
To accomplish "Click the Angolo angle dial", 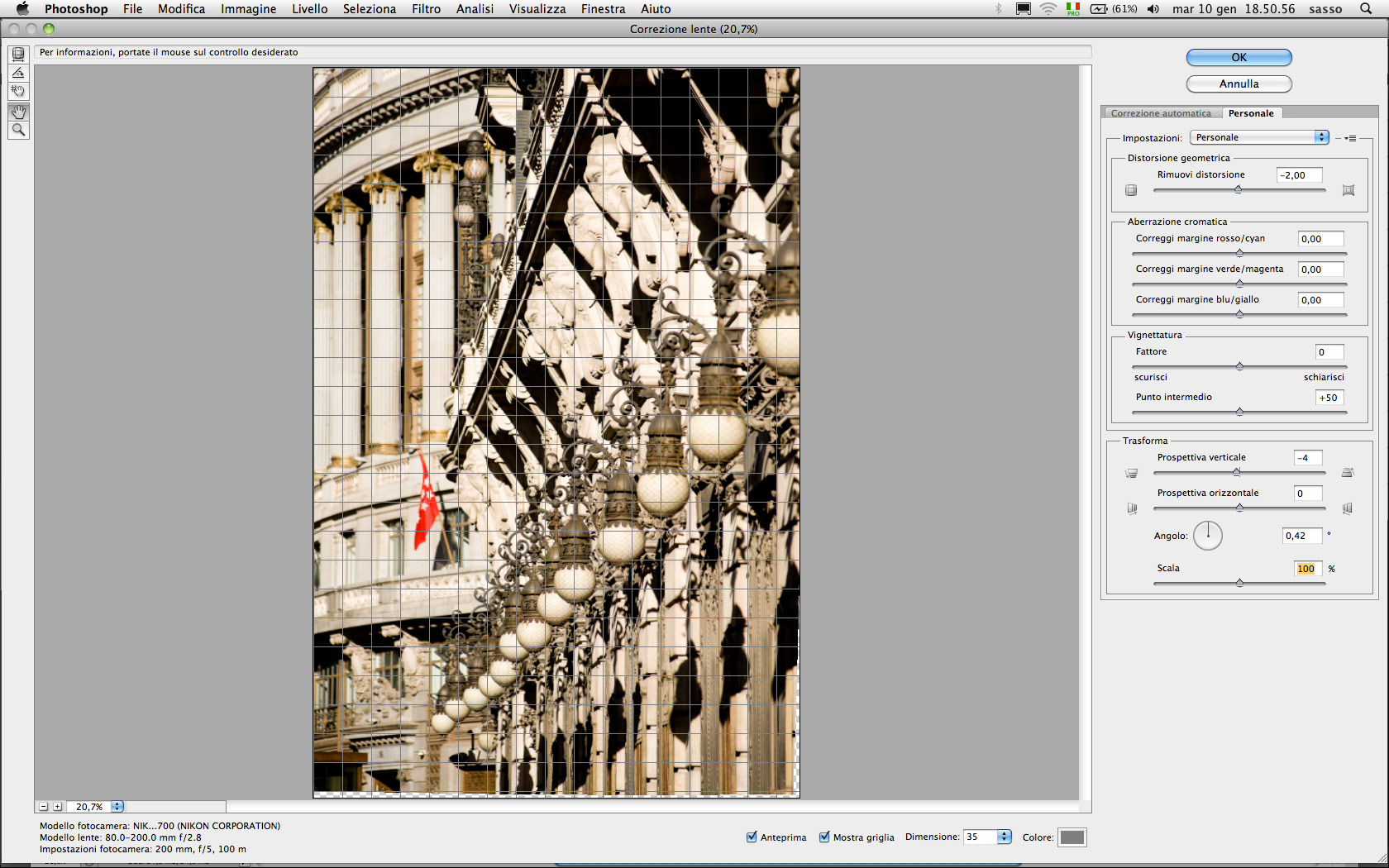I will 1207,536.
